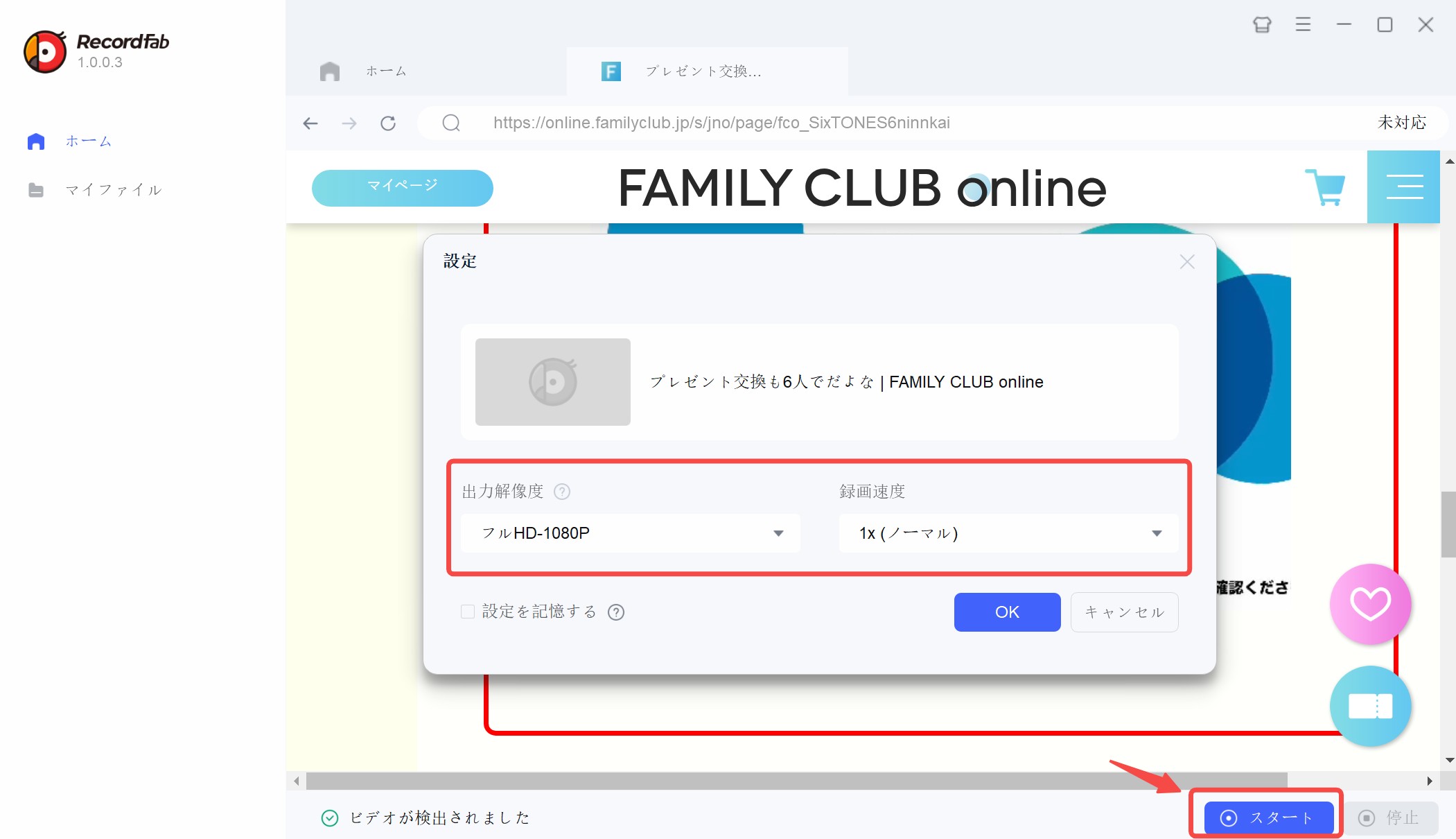Click the RecordFab logo icon
This screenshot has width=1456, height=839.
pos(45,51)
